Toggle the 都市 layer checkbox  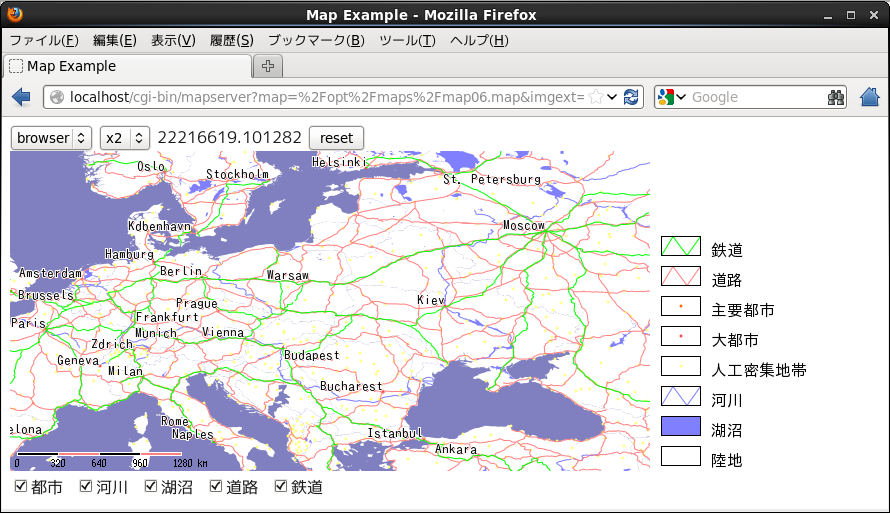[x=21, y=487]
